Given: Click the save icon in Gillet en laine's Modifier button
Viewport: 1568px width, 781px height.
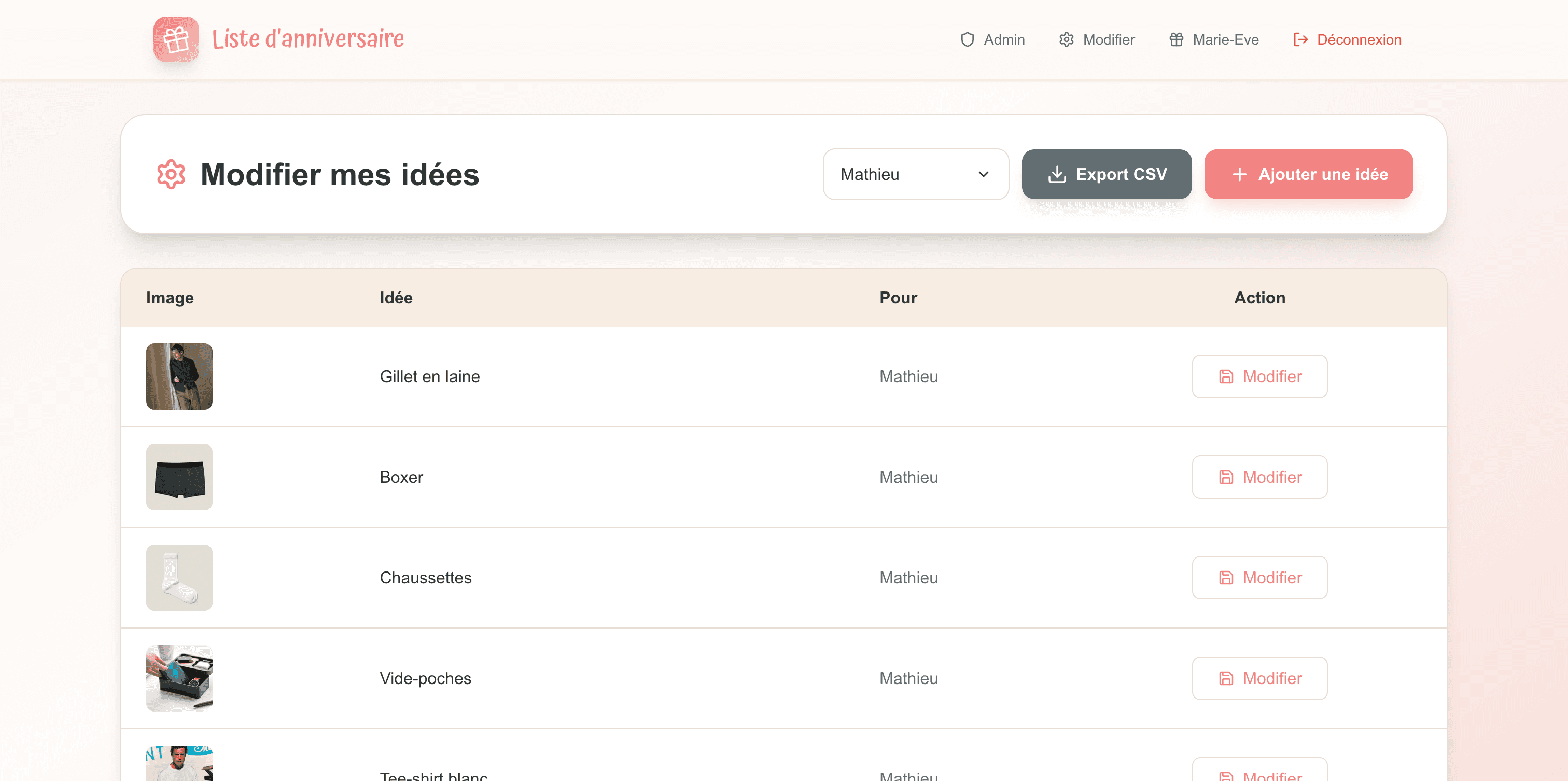Looking at the screenshot, I should pyautogui.click(x=1226, y=376).
